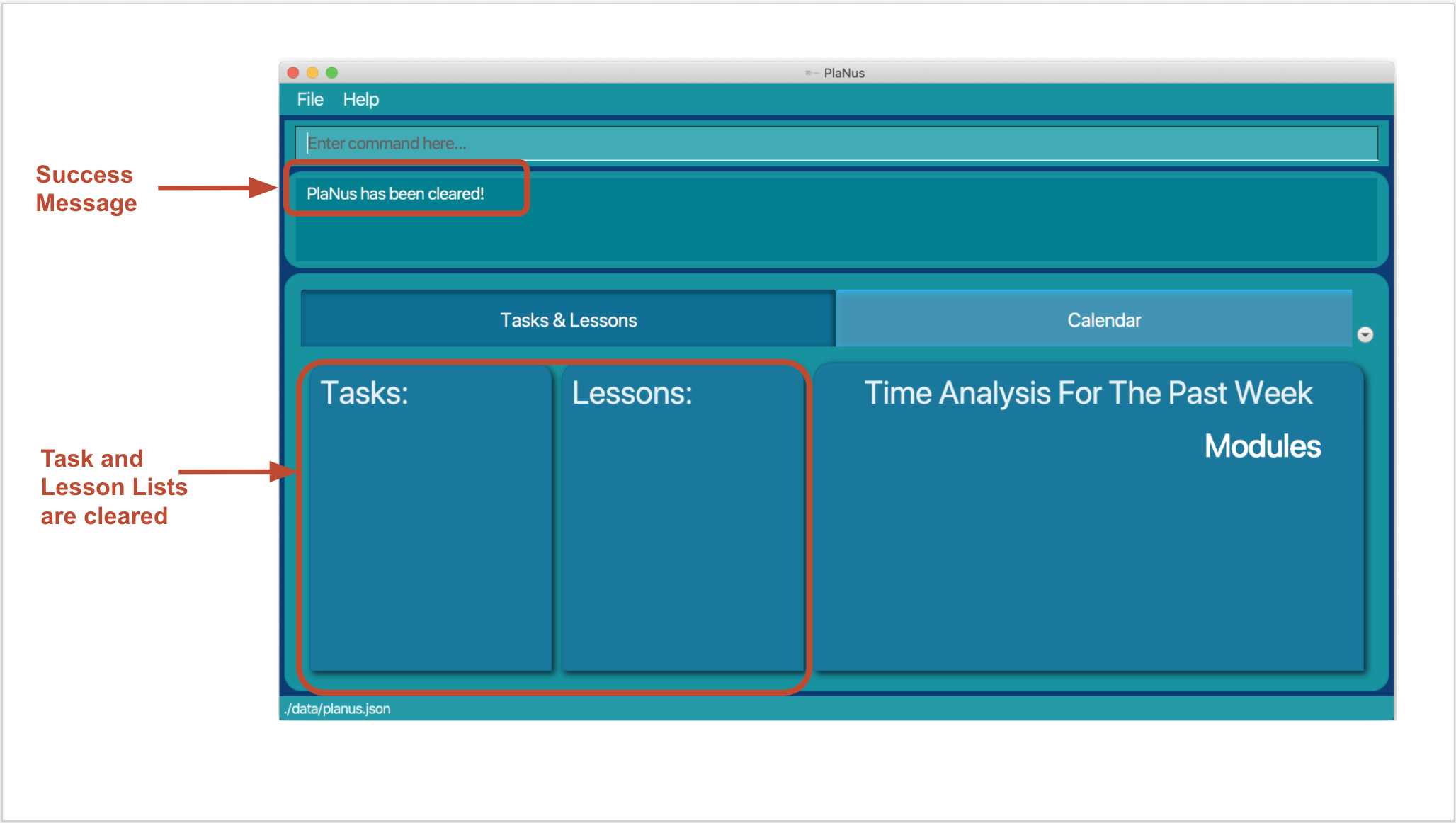Image resolution: width=1456 pixels, height=823 pixels.
Task: Click the Modules label
Action: coord(1263,446)
